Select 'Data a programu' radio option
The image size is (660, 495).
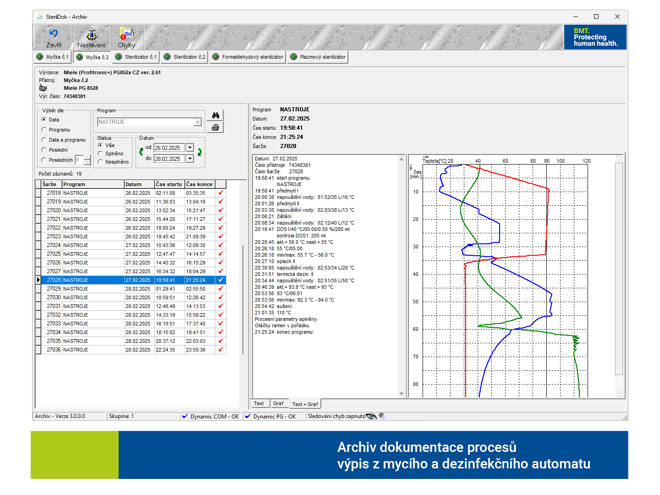pos(44,140)
